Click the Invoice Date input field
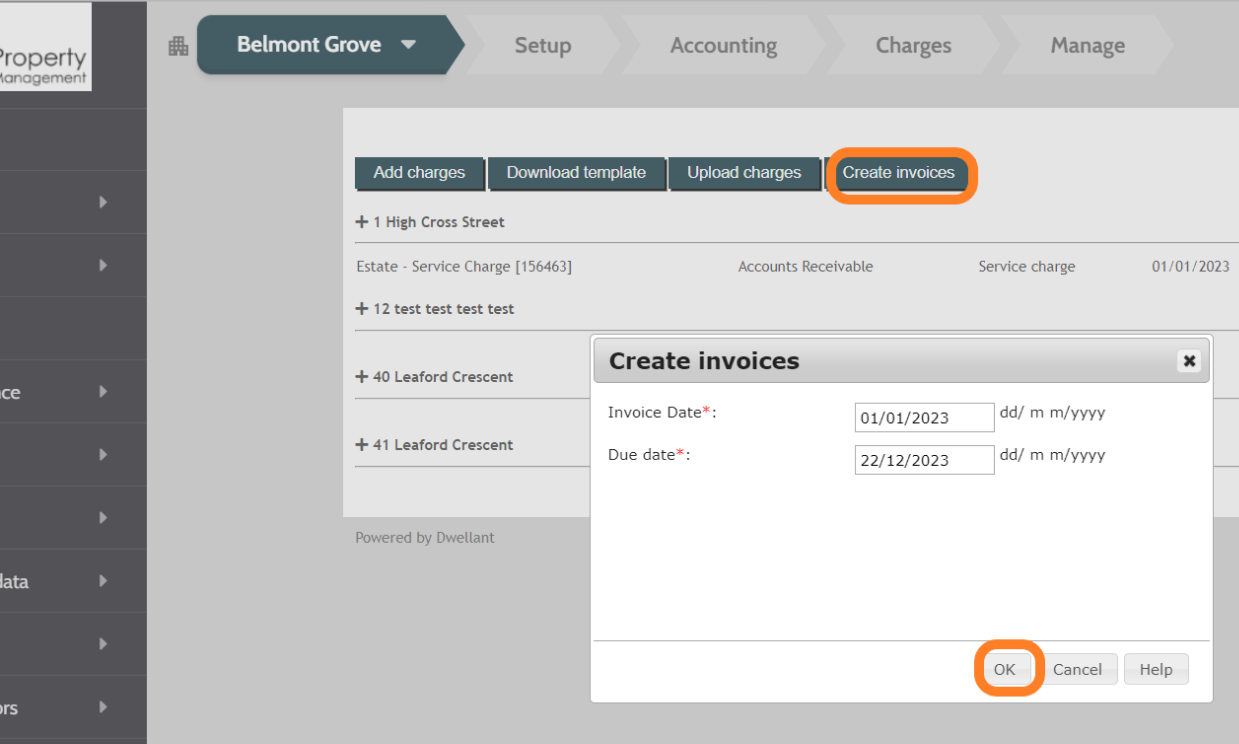This screenshot has width=1239, height=744. tap(923, 417)
